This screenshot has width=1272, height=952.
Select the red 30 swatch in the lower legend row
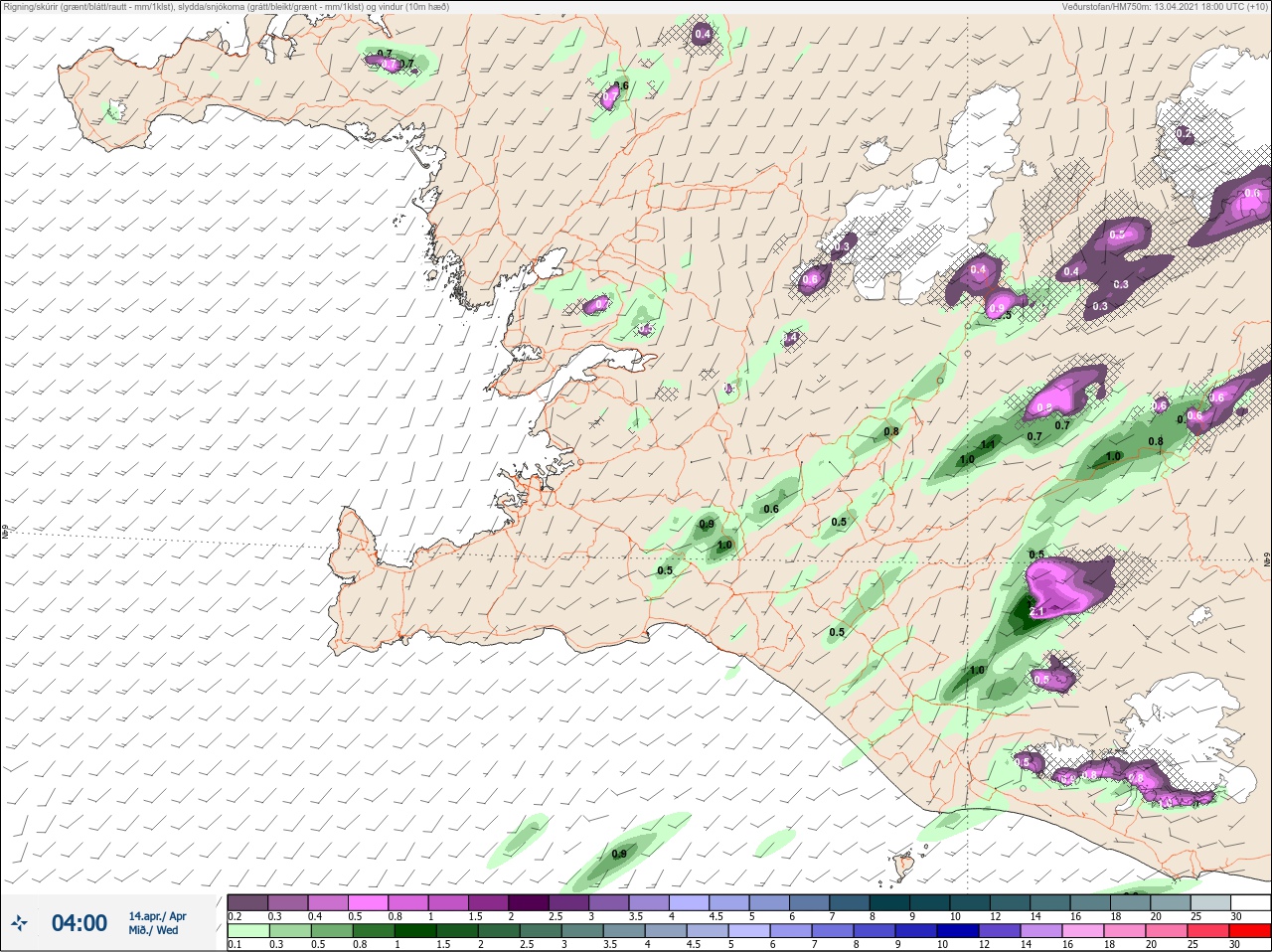click(1249, 930)
